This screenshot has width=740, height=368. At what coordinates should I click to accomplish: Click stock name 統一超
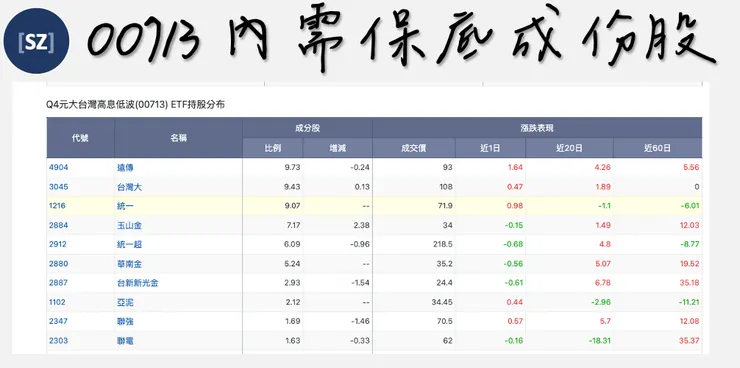coord(129,244)
